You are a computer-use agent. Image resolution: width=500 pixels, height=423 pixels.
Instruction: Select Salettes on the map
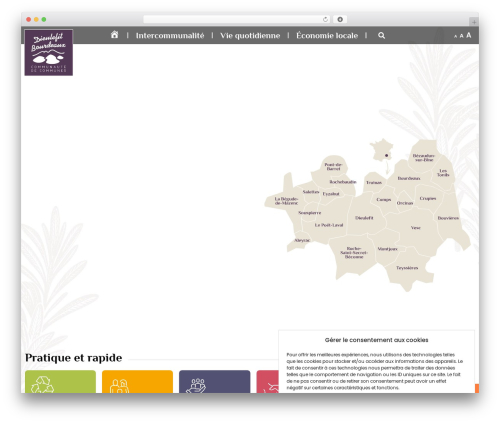311,192
